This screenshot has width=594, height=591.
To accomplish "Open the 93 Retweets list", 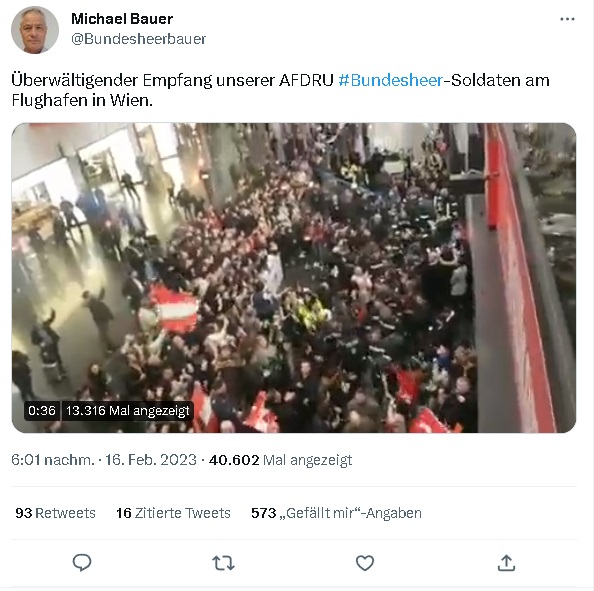I will tap(55, 513).
